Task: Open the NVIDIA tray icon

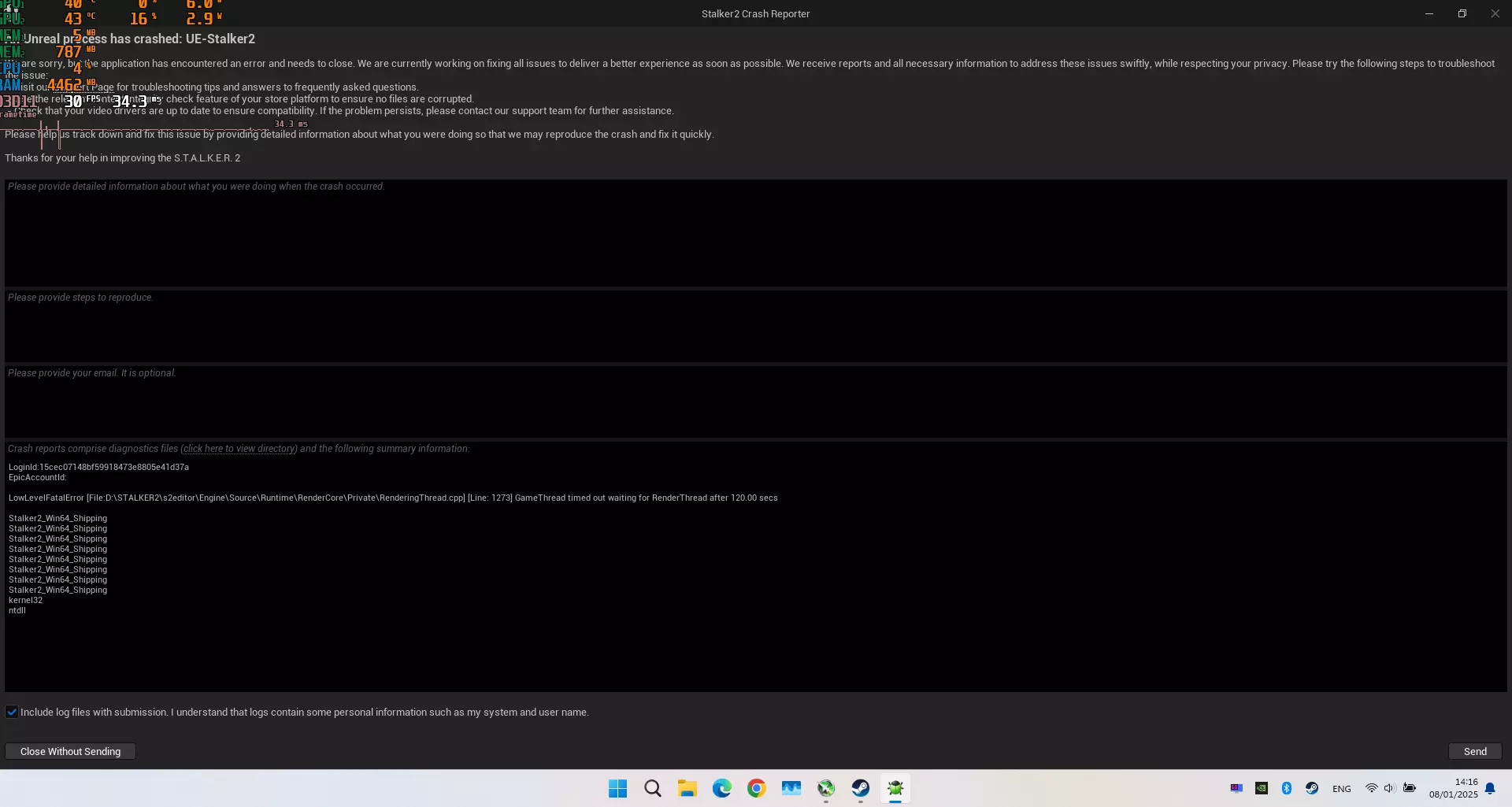Action: pyautogui.click(x=1262, y=788)
